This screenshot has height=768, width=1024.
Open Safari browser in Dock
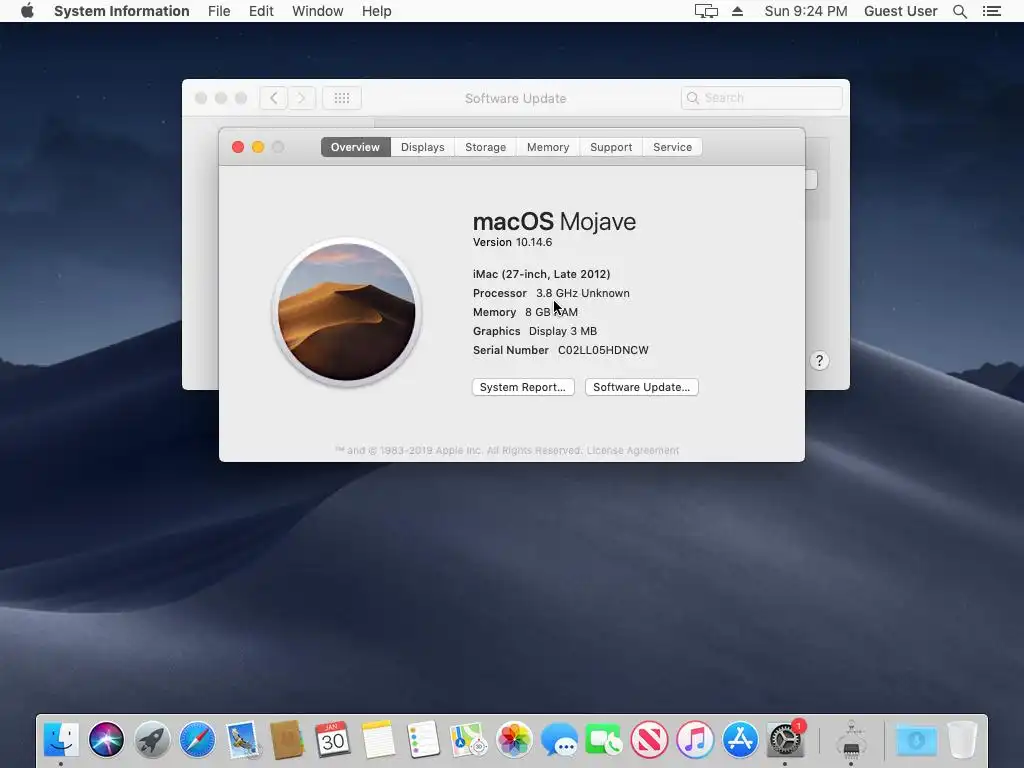(197, 740)
